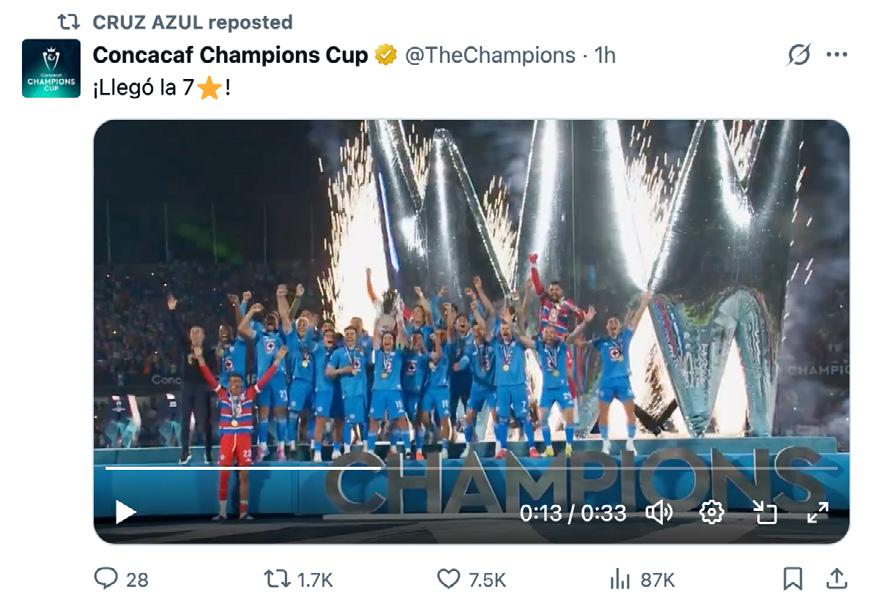Image resolution: width=873 pixels, height=609 pixels.
Task: Open video settings gear
Action: click(711, 513)
